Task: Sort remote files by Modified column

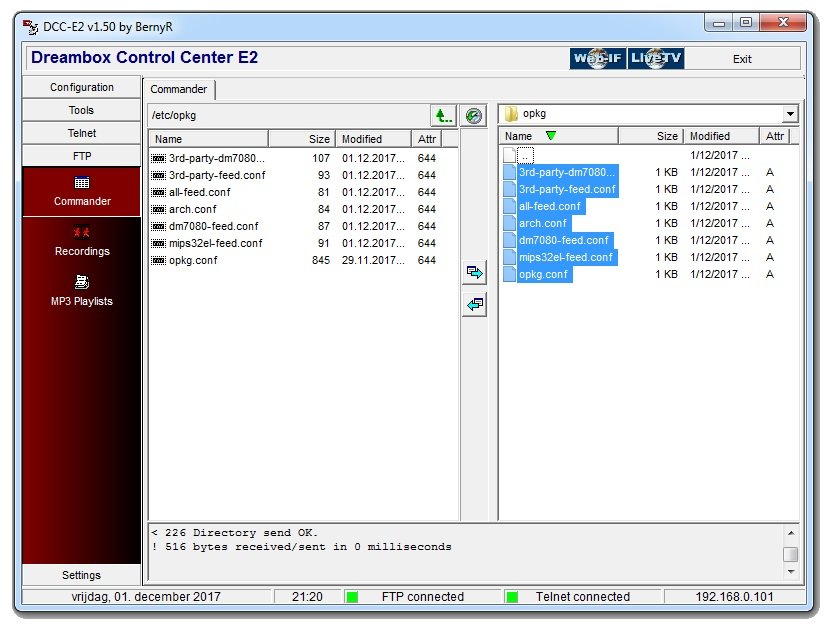Action: pos(373,139)
